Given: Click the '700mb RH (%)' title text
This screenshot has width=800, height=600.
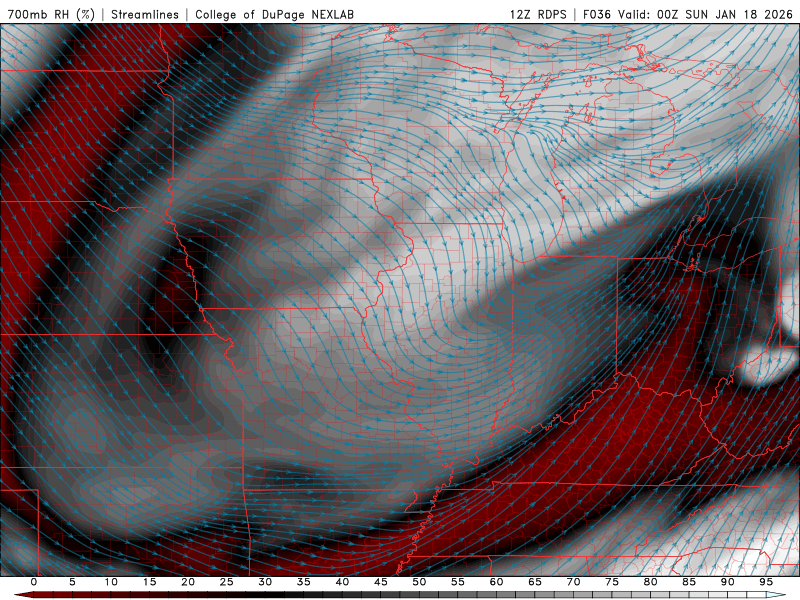Looking at the screenshot, I should pos(52,14).
